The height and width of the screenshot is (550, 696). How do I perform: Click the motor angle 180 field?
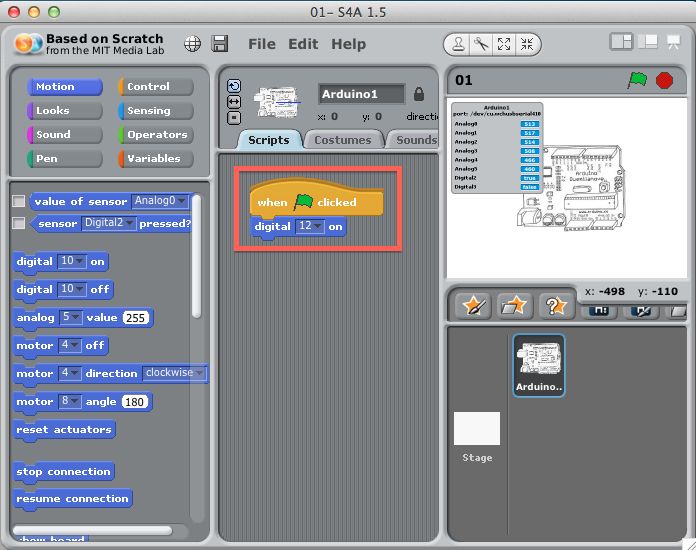click(134, 402)
